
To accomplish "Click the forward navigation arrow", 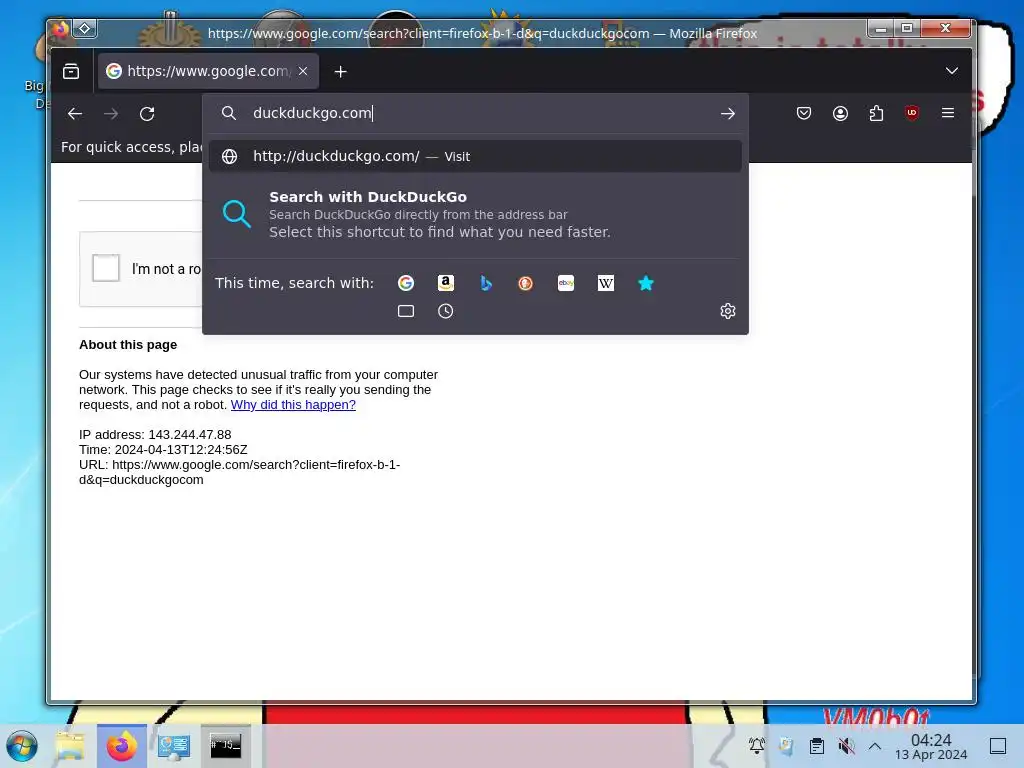I will click(111, 114).
